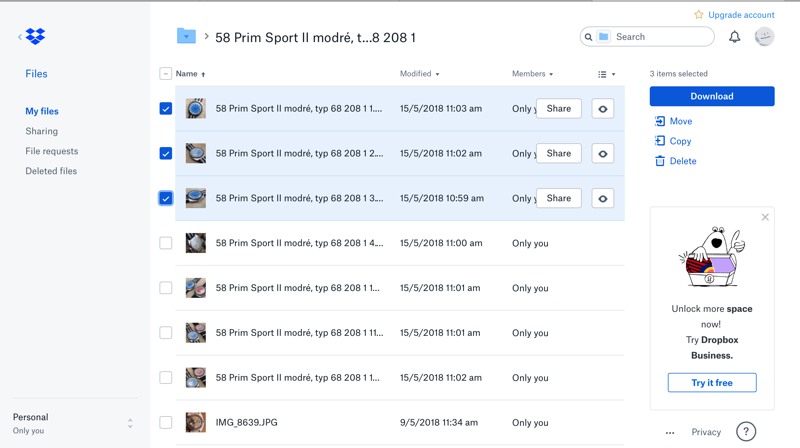Collapse sidebar with the back chevron
The height and width of the screenshot is (448, 800).
point(20,37)
